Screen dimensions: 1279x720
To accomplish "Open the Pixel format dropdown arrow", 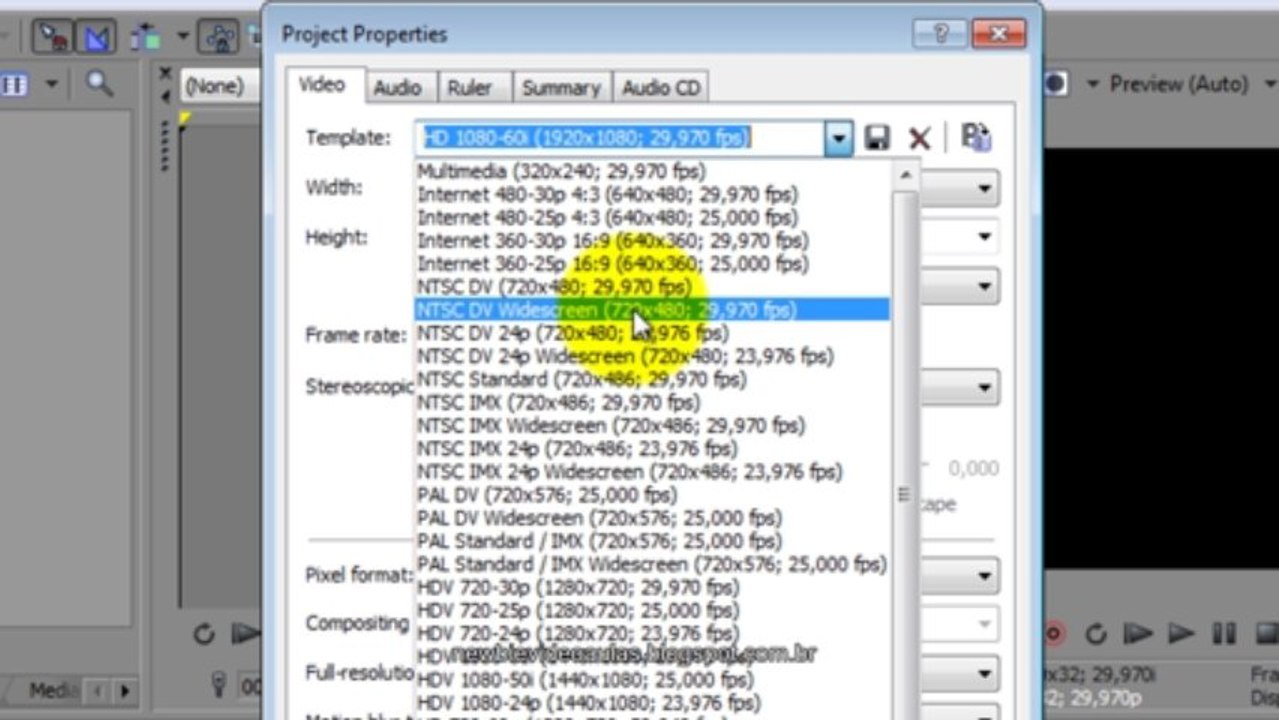I will 985,576.
